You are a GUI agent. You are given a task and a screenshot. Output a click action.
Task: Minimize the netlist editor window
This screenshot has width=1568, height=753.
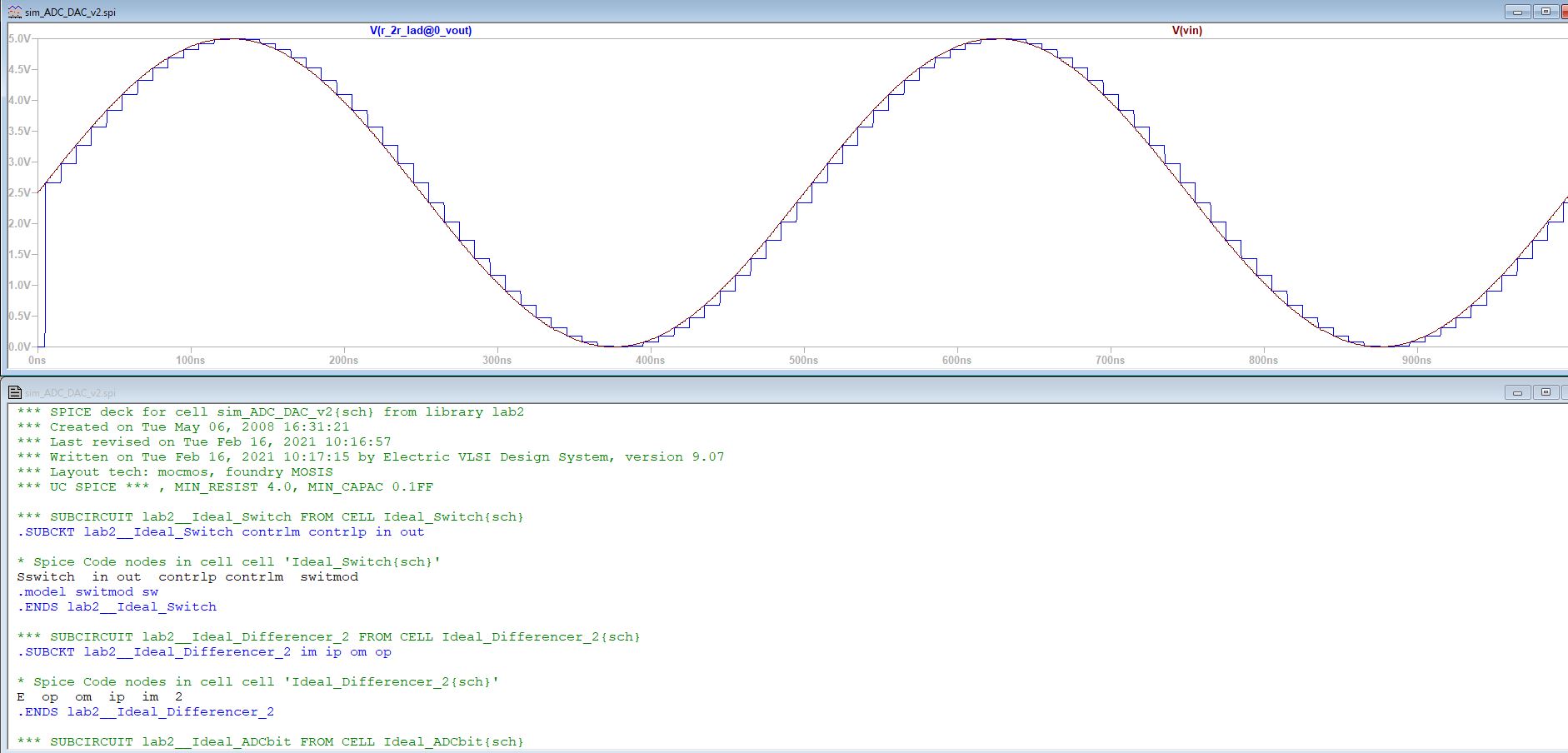point(1517,392)
